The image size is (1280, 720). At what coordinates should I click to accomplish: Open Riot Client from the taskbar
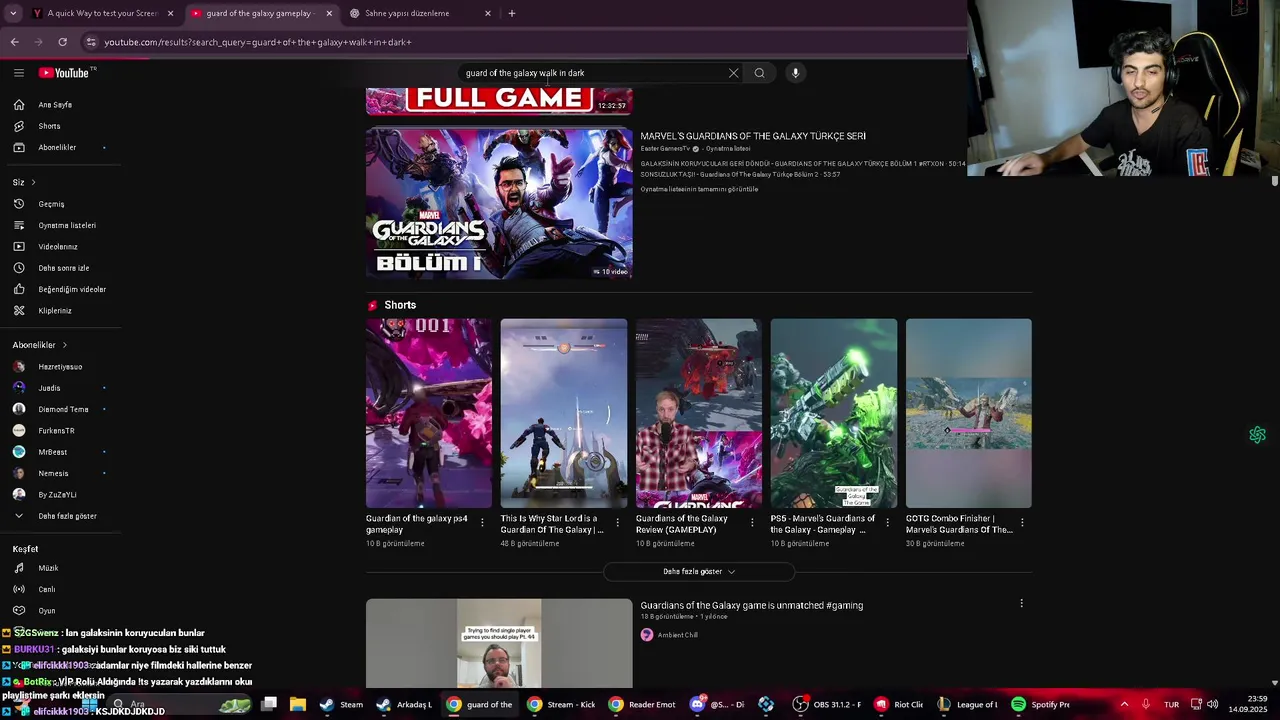coord(899,705)
